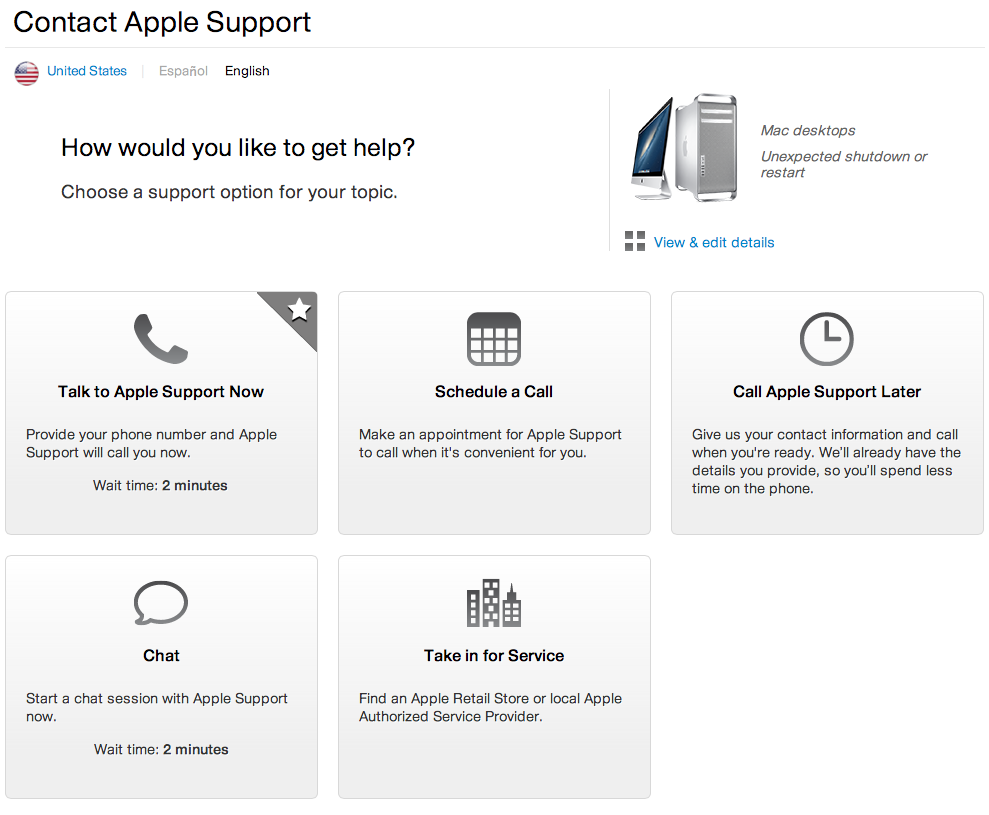Click the recommended star badge
The image size is (989, 815).
(299, 310)
